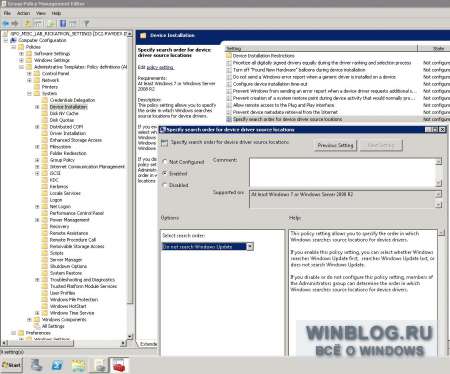Expand the Distributed COM node
Screen dimensions: 450x374
[37, 127]
